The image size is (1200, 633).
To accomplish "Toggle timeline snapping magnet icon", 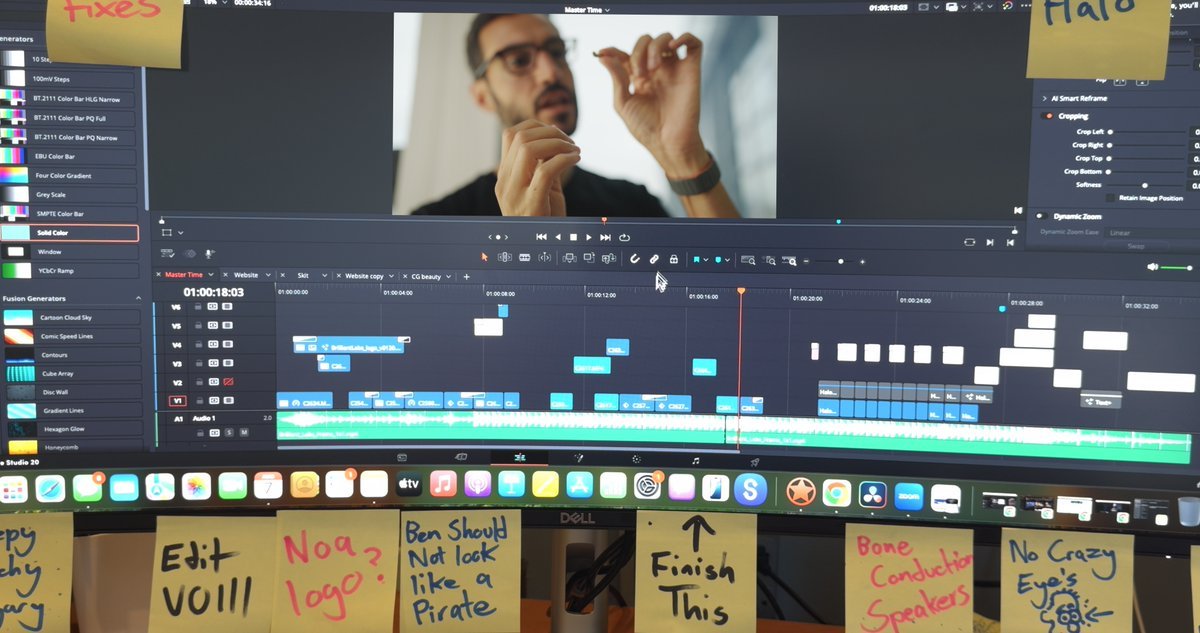I will (634, 259).
